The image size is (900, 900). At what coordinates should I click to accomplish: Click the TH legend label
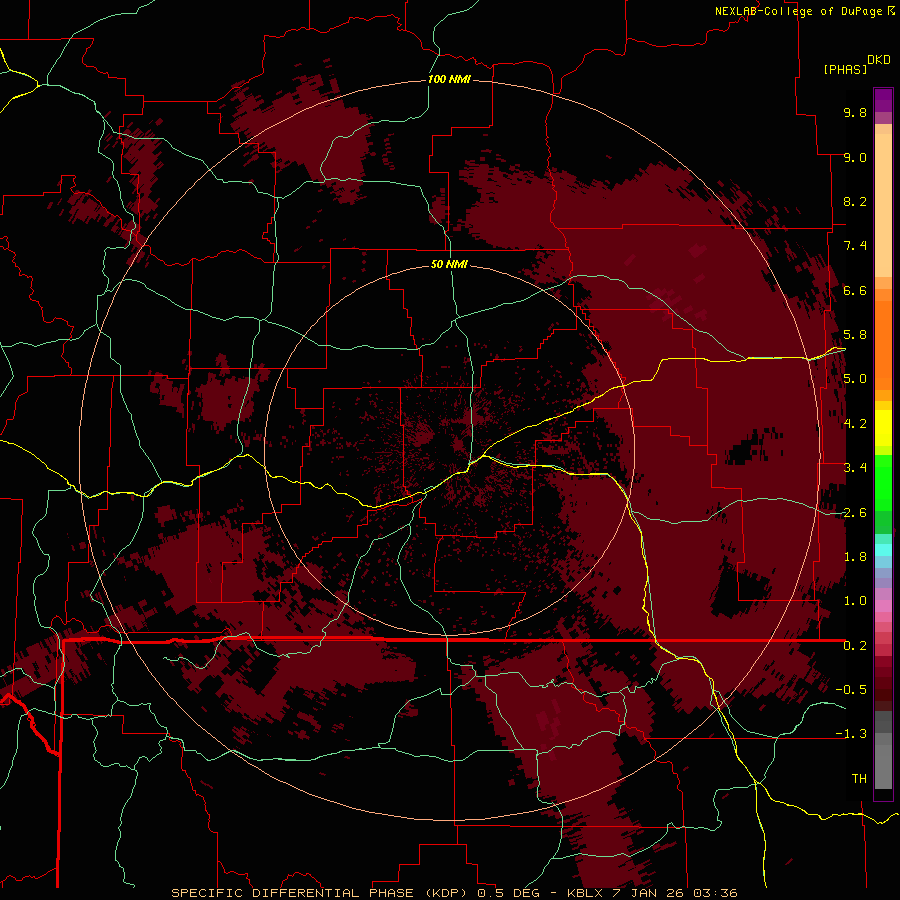(x=859, y=779)
